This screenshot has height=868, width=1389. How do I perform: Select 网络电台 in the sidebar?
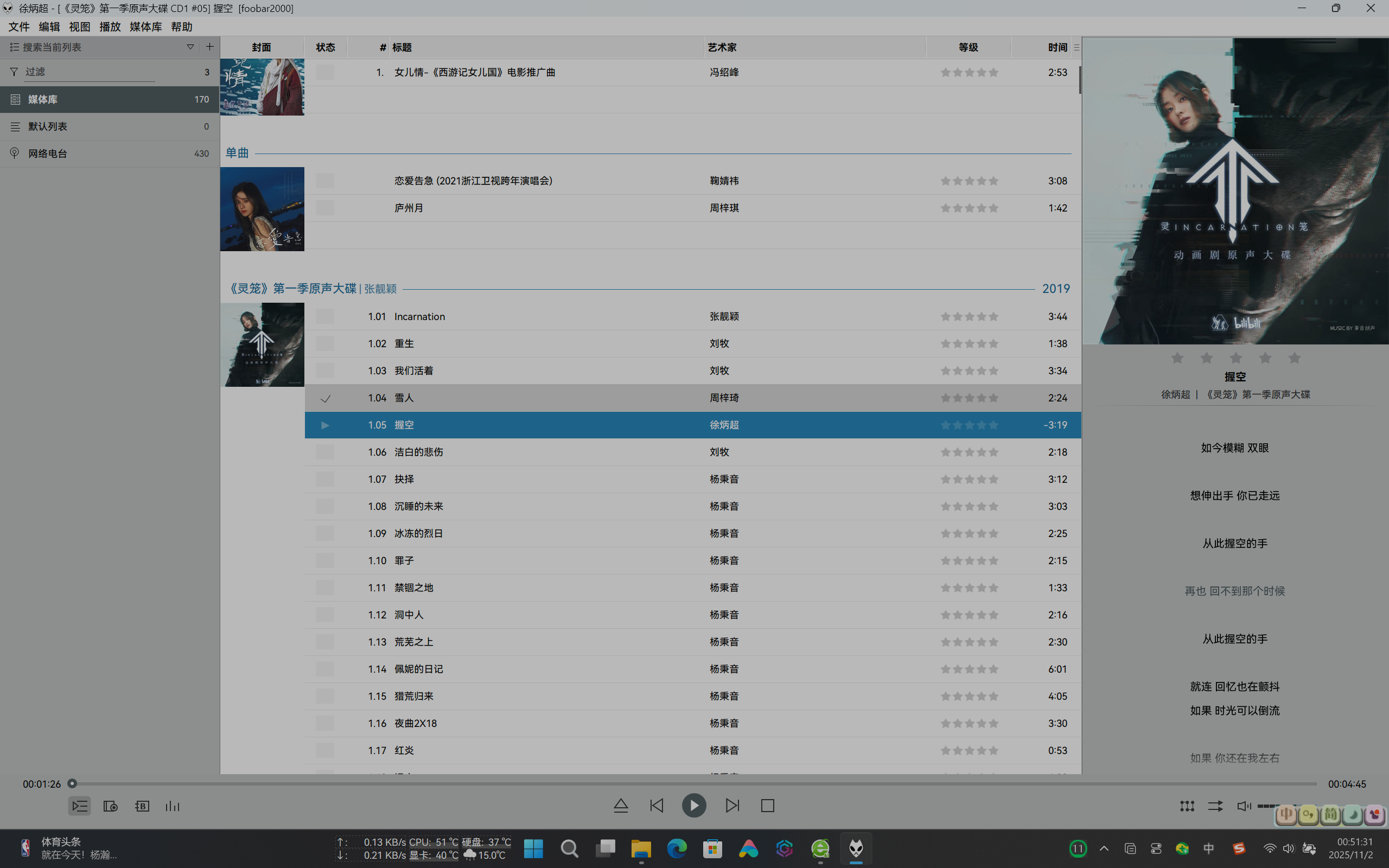pyautogui.click(x=48, y=154)
